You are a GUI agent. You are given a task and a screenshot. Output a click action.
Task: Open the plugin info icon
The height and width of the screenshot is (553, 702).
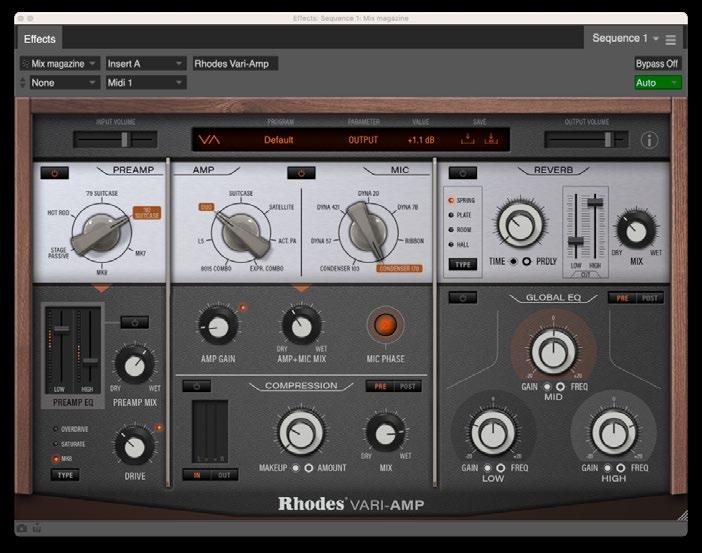point(649,140)
